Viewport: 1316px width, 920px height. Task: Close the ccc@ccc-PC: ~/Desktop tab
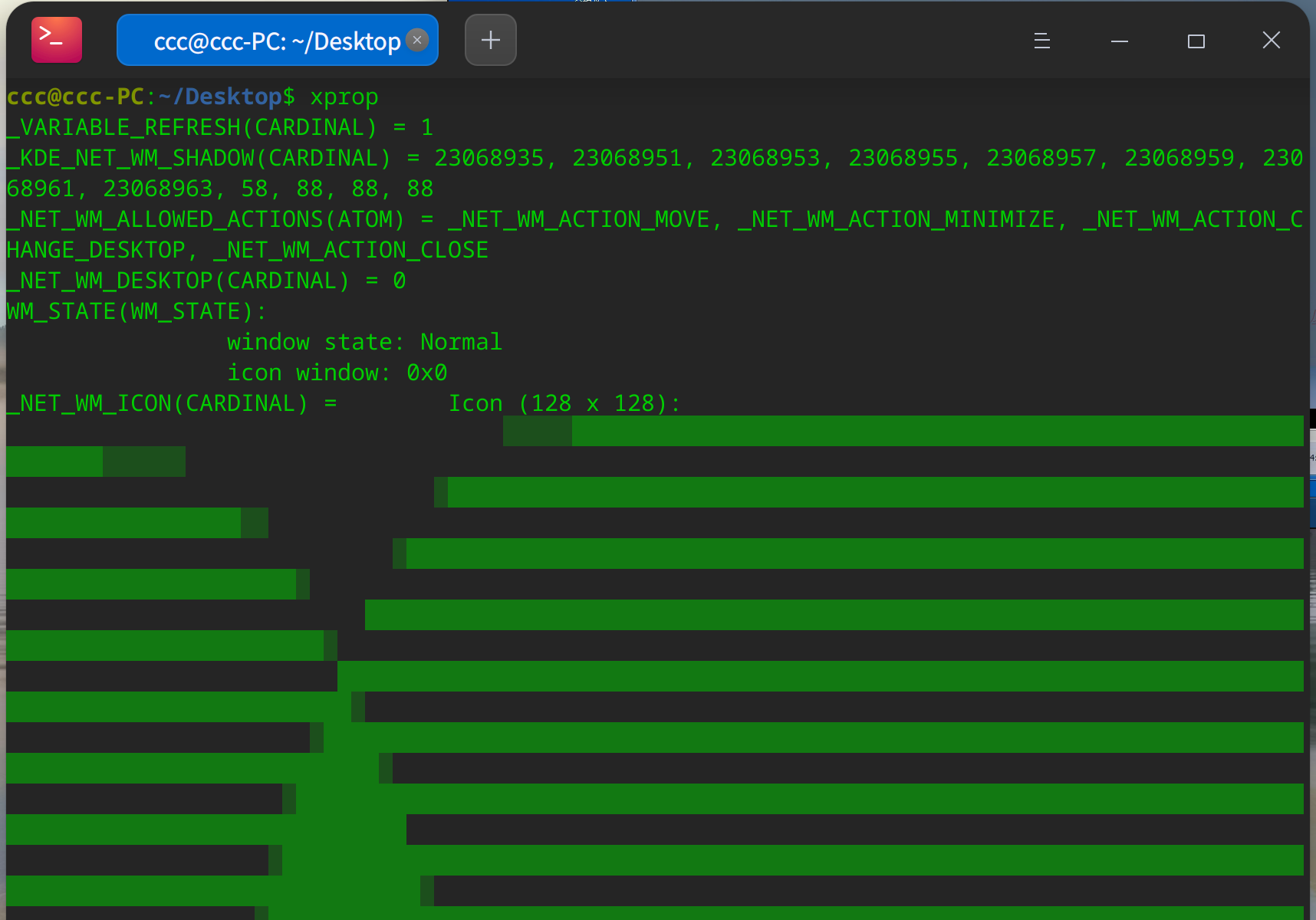tap(417, 40)
